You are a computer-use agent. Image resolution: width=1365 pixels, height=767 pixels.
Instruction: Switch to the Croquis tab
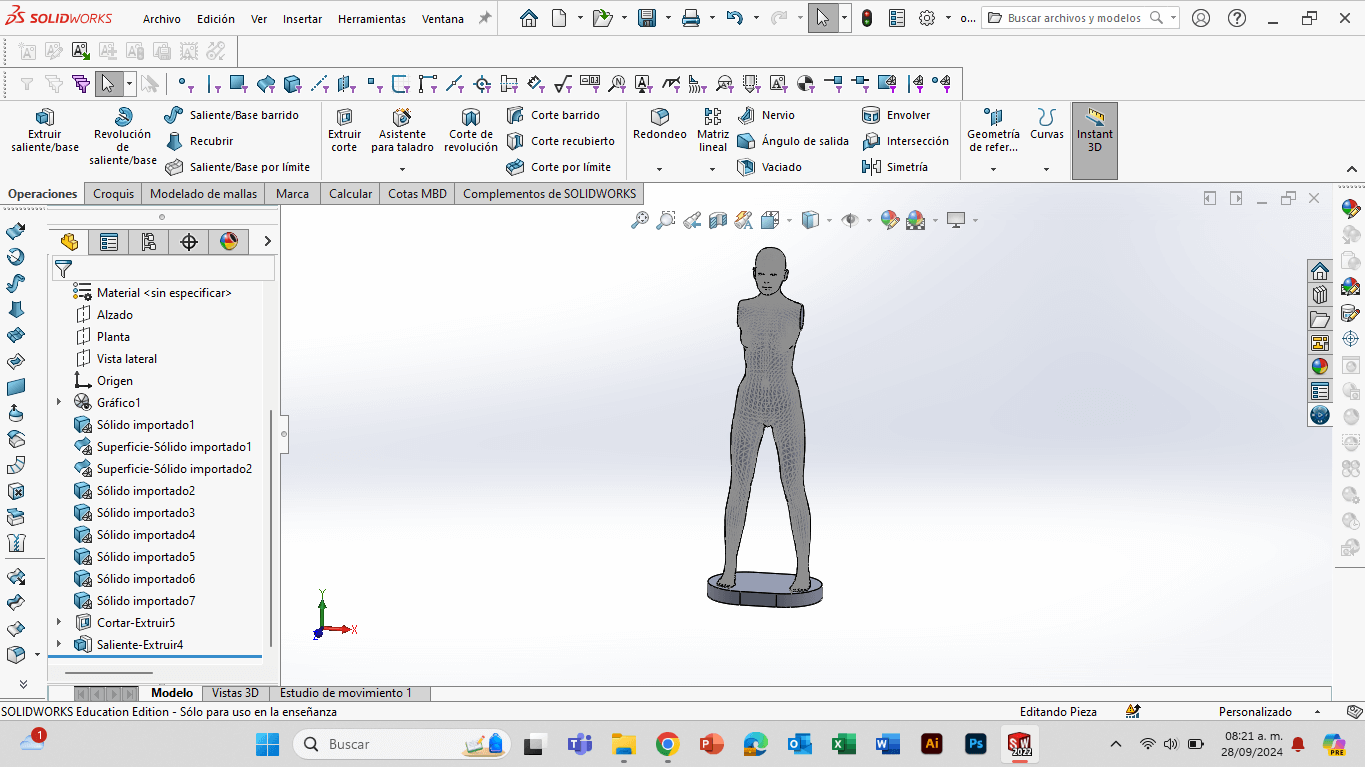click(x=113, y=194)
